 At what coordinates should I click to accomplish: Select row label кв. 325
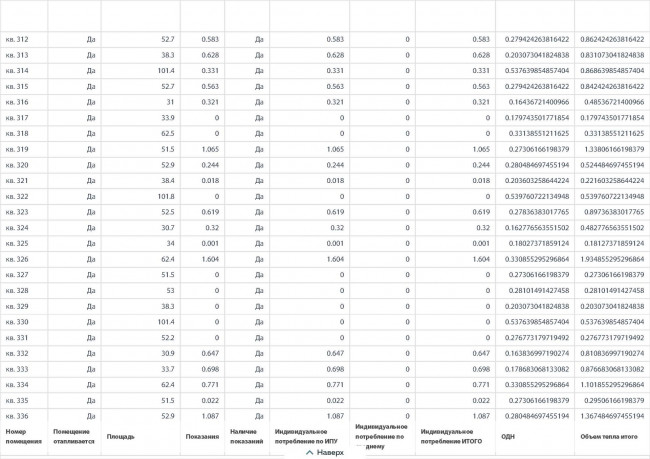(17, 243)
